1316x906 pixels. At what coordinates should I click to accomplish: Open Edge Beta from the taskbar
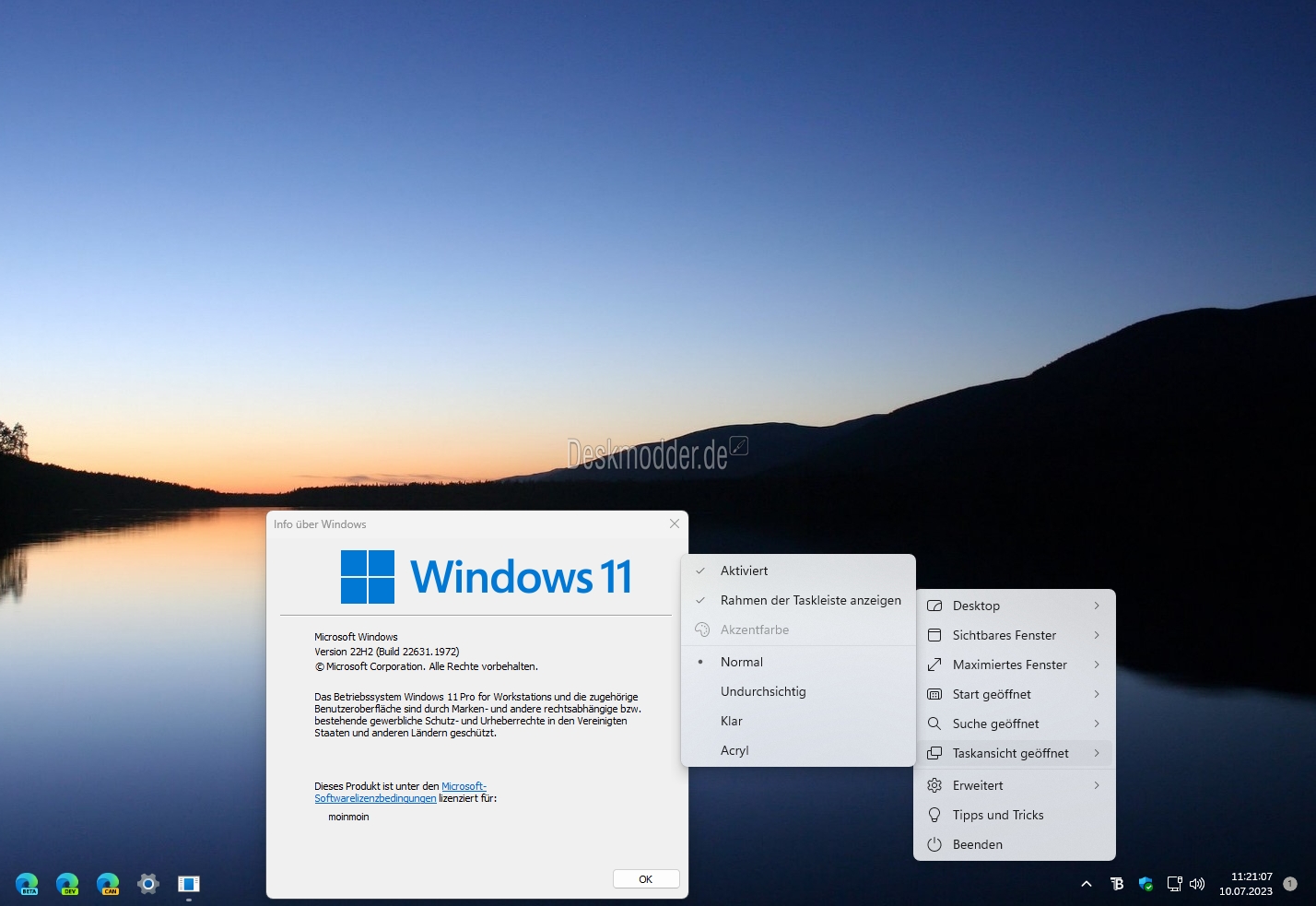(x=27, y=884)
